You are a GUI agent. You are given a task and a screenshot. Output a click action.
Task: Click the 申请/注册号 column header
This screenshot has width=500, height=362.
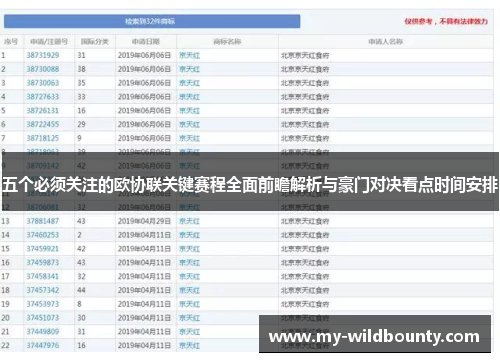pos(49,42)
